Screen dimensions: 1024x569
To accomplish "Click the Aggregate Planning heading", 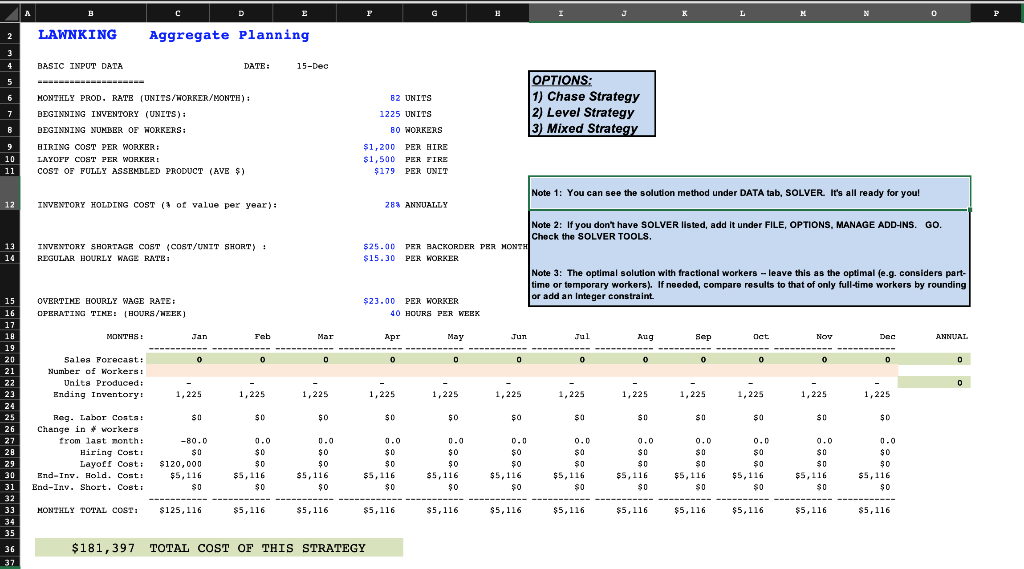I will (x=229, y=35).
